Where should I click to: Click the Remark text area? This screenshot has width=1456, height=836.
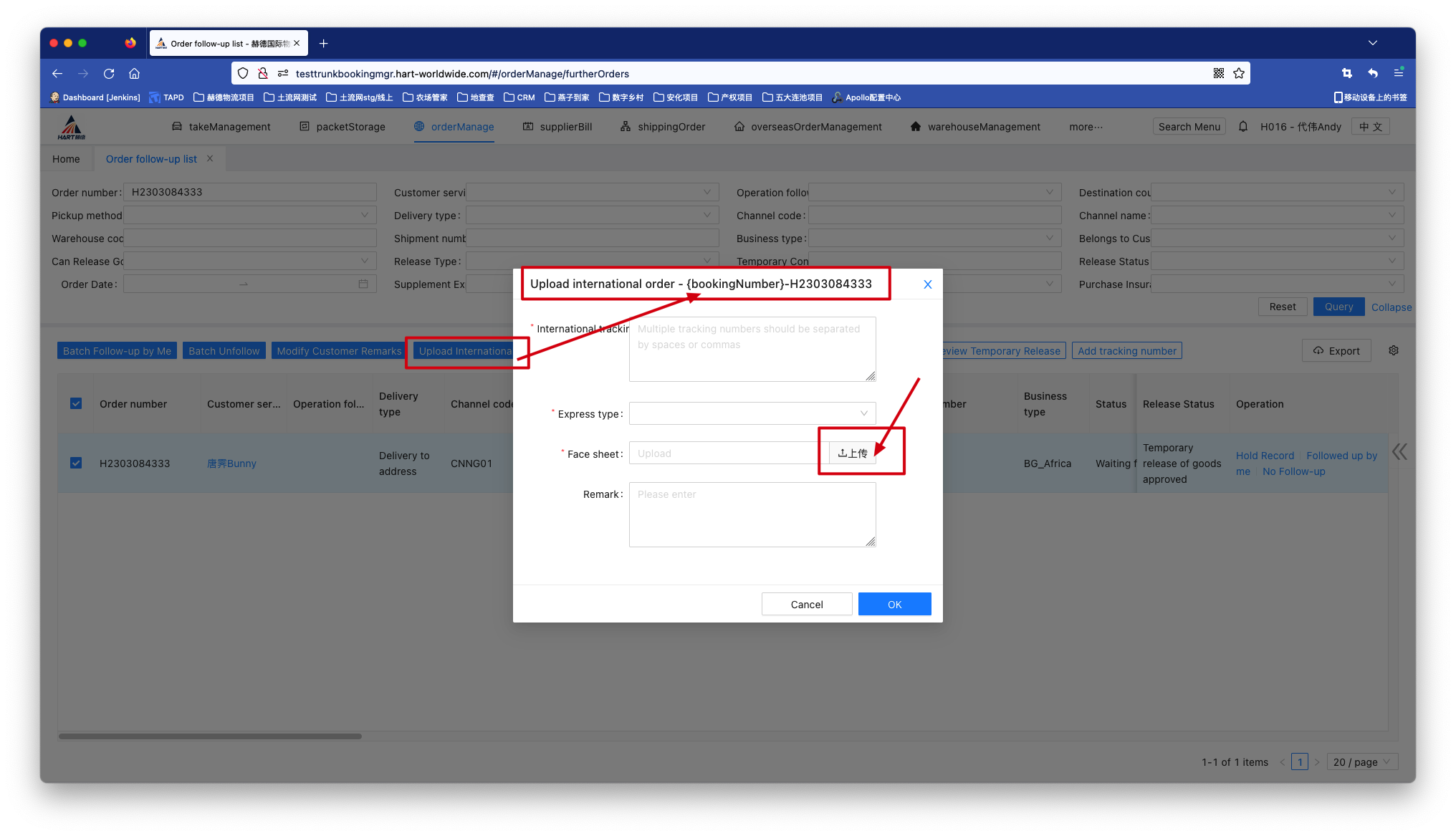[752, 514]
